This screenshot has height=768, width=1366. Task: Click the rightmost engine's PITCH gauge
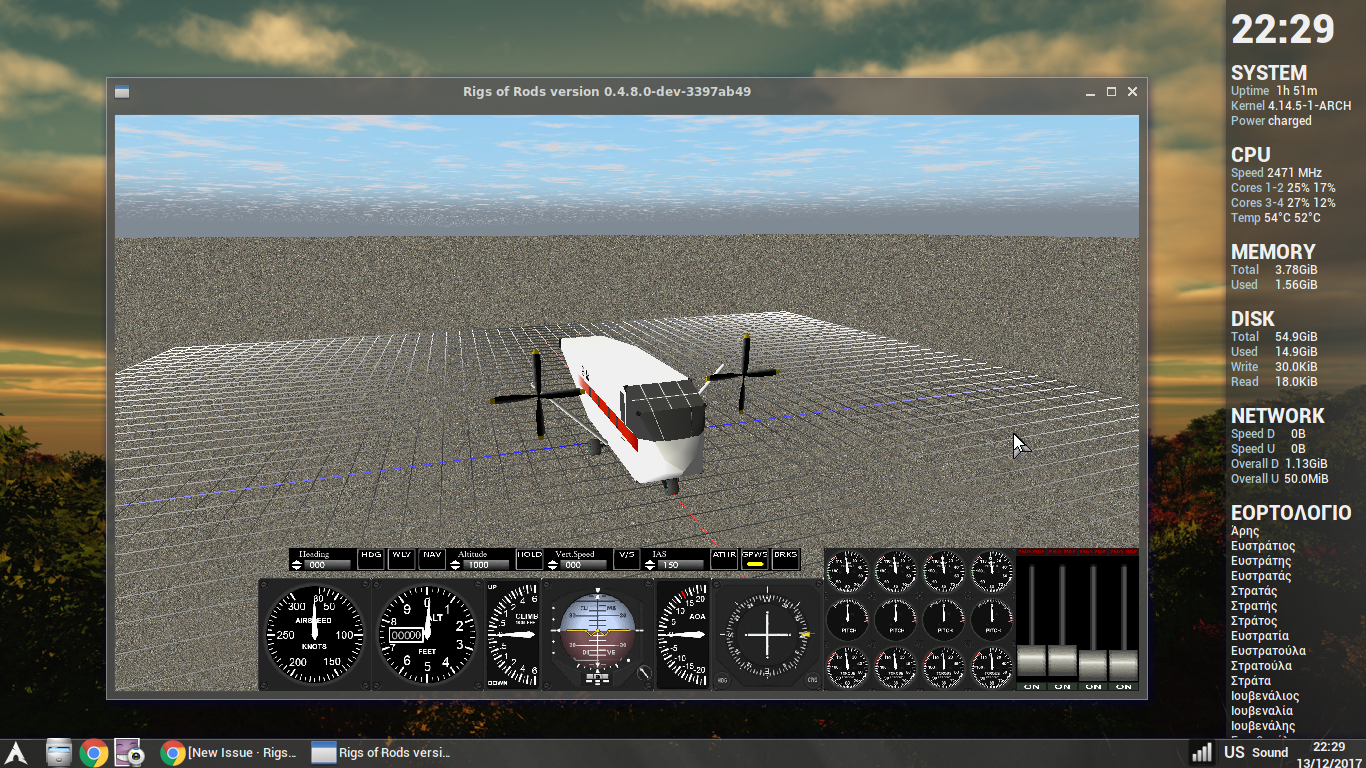(992, 619)
